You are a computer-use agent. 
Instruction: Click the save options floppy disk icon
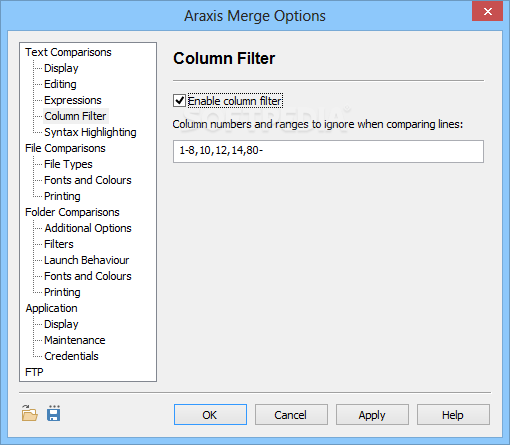pyautogui.click(x=54, y=414)
